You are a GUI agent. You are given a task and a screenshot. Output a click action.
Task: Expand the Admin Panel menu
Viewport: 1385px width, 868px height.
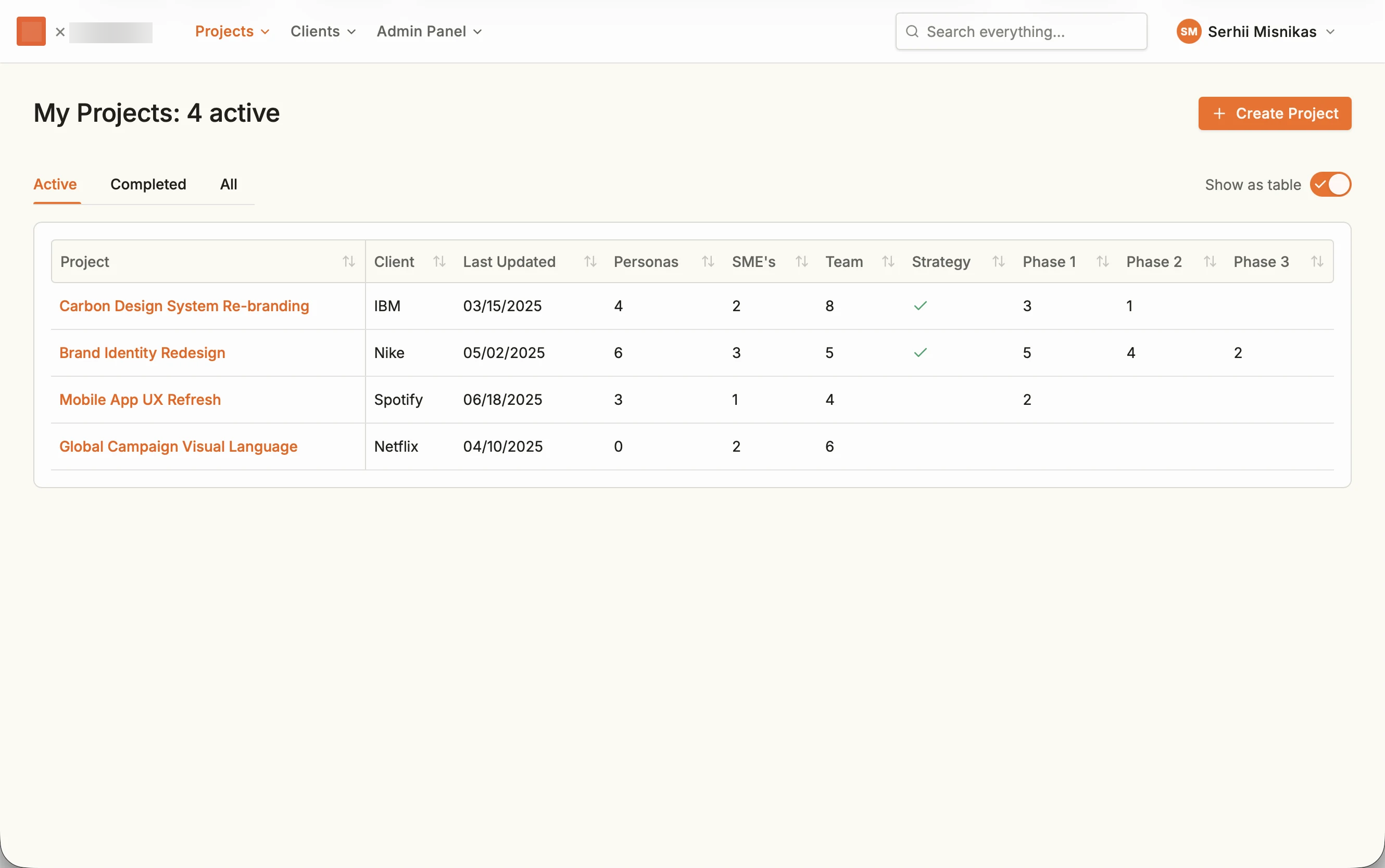[429, 32]
